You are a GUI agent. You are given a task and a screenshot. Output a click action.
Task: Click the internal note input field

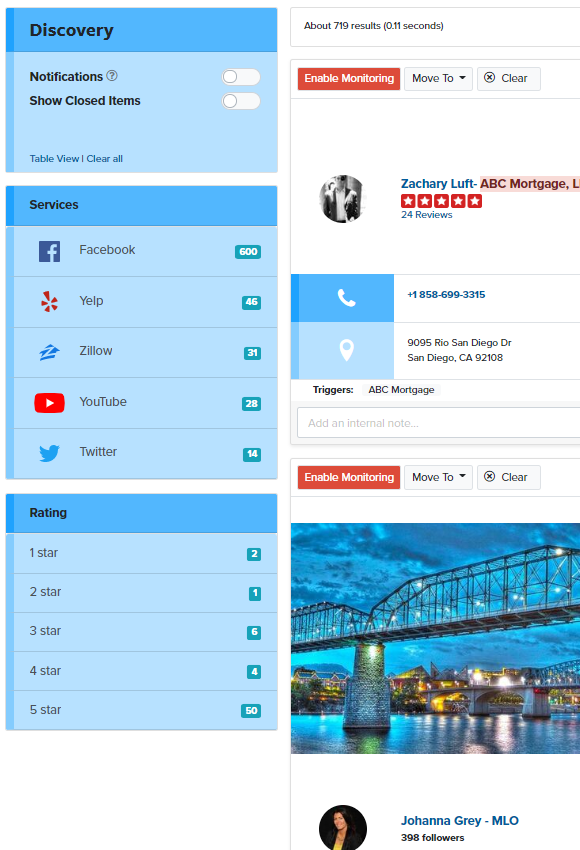(439, 423)
